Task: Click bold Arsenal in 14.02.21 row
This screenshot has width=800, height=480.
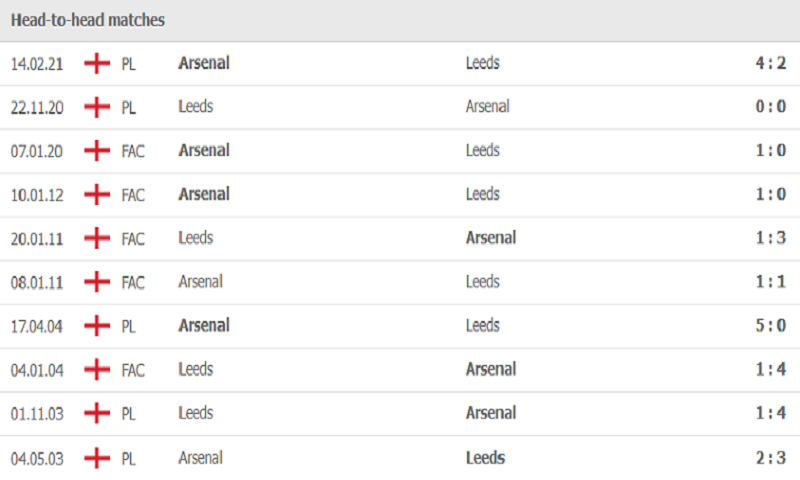Action: pos(204,63)
